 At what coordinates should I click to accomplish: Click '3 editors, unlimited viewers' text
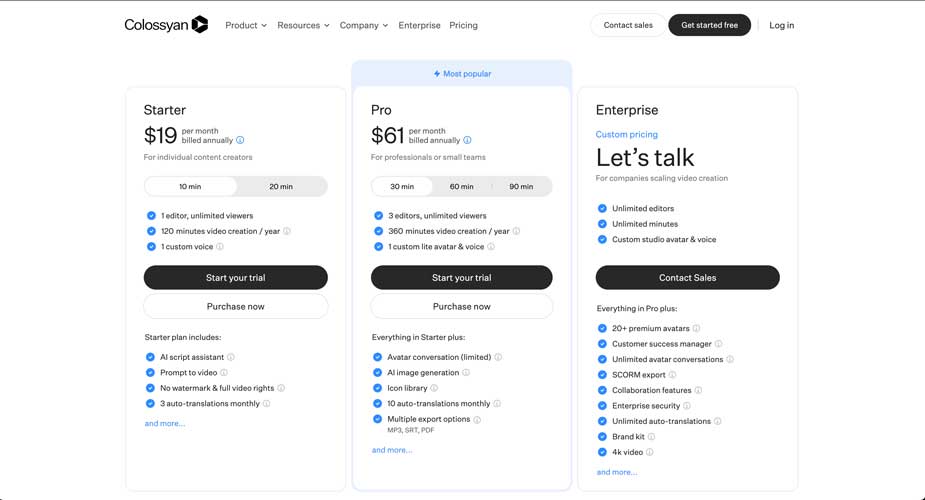(437, 216)
